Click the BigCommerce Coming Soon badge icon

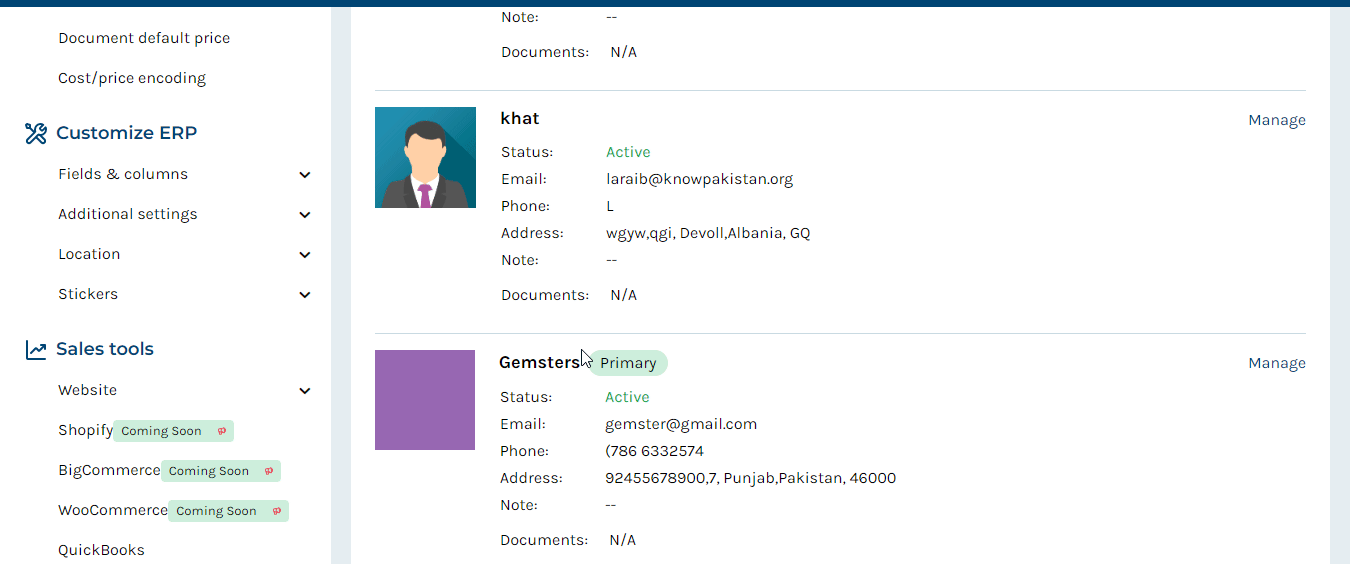[x=269, y=471]
